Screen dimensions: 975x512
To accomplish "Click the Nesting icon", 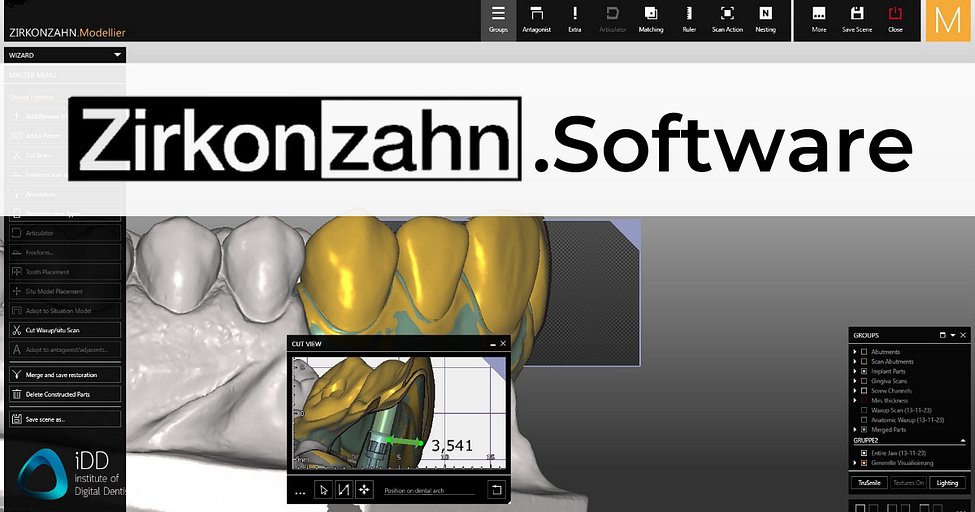I will pyautogui.click(x=765, y=19).
